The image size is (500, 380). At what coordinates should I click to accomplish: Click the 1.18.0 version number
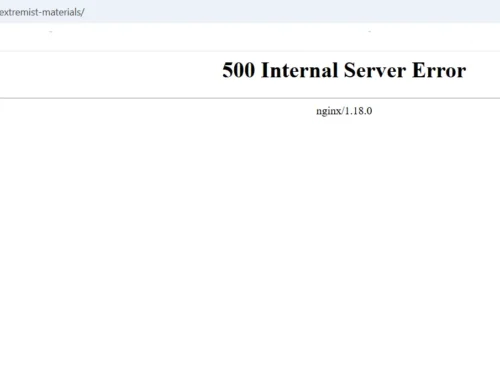pos(358,111)
